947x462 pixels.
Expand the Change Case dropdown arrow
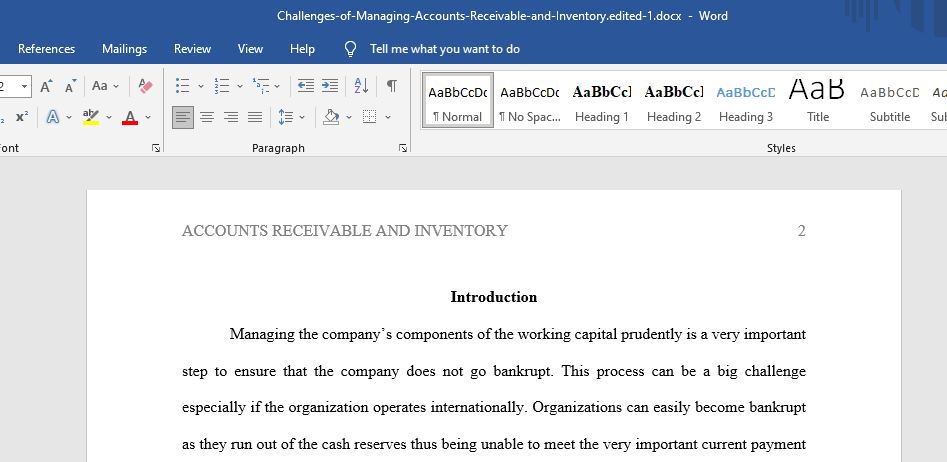pos(116,86)
